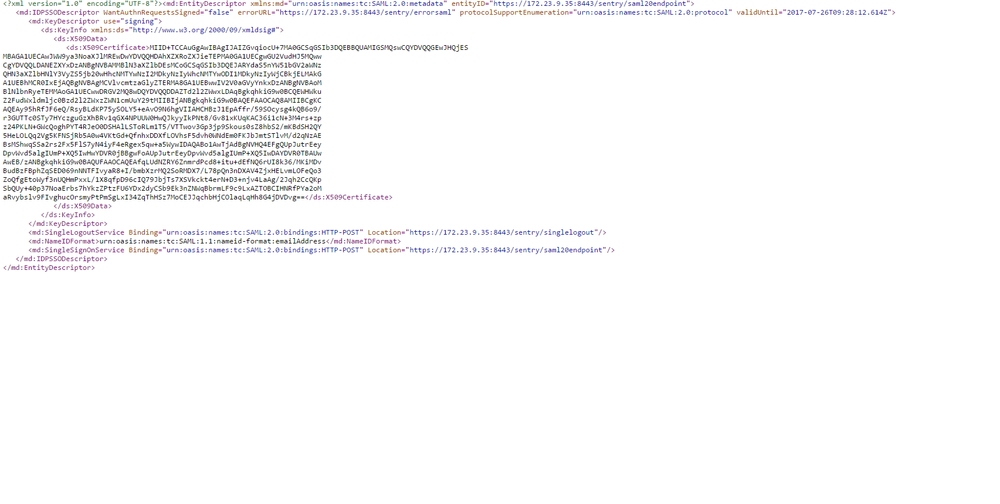This screenshot has height=504, width=1000.
Task: Click the HTTP-POST Binding value of SingleLogoutService
Action: [263, 233]
